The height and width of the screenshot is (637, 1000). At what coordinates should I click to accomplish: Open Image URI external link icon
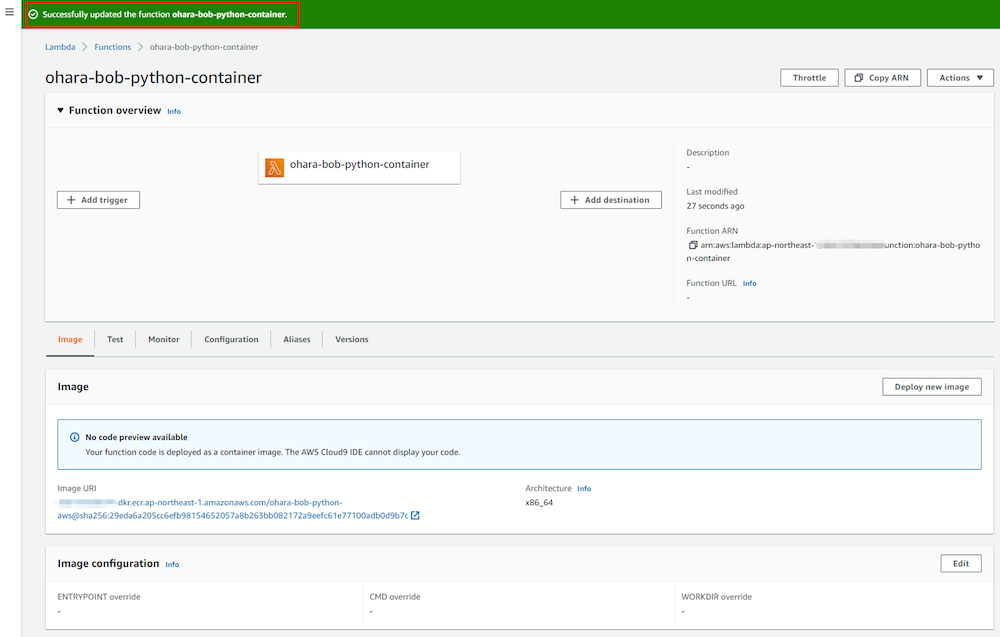415,516
